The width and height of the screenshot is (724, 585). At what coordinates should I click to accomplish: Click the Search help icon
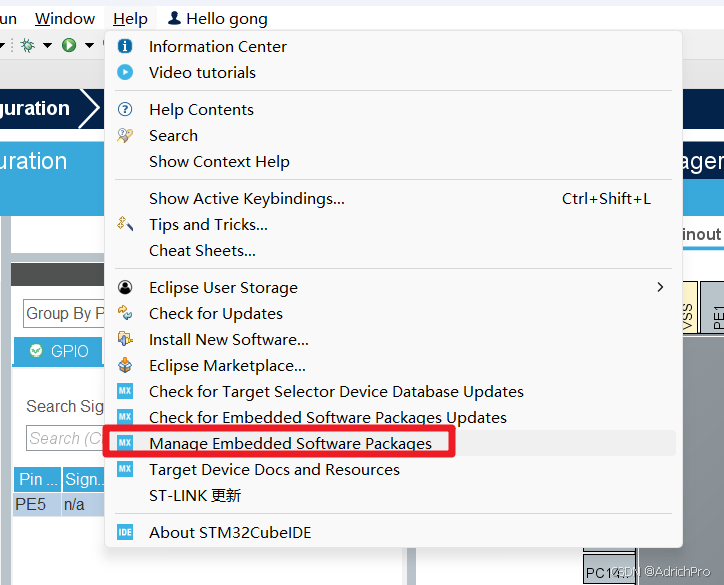125,135
